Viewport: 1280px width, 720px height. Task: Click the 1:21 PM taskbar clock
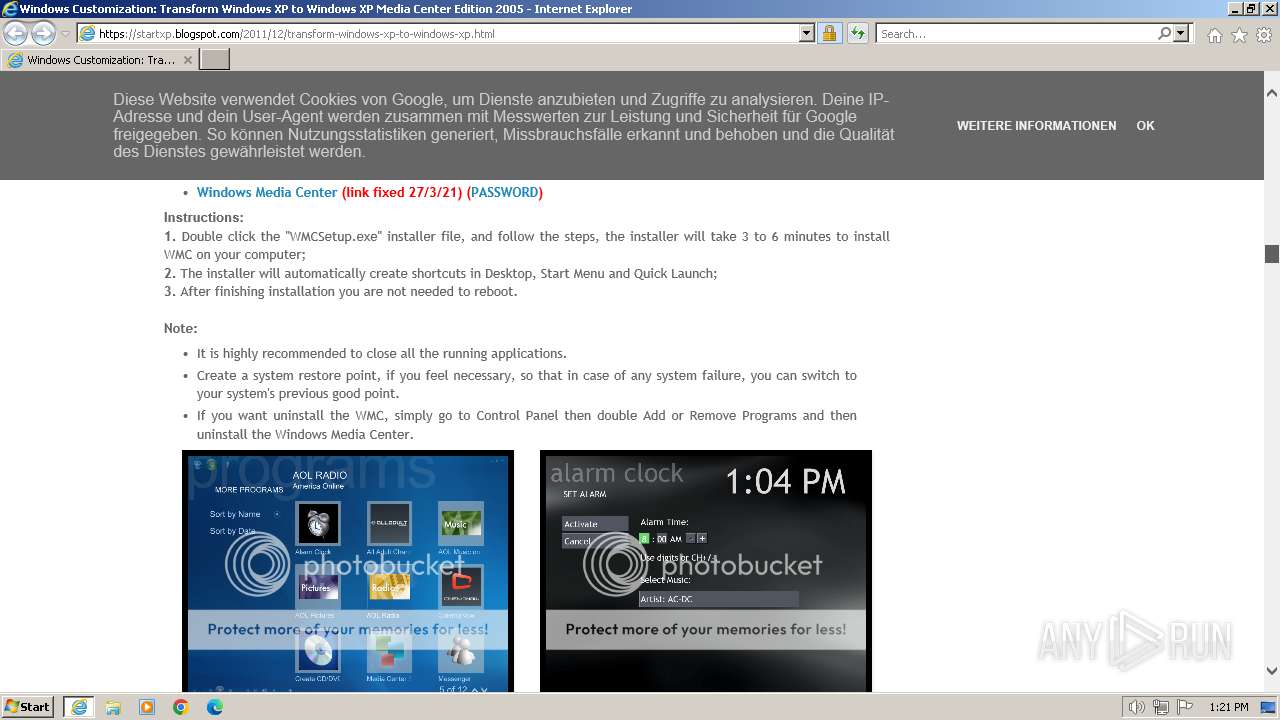tap(1229, 707)
